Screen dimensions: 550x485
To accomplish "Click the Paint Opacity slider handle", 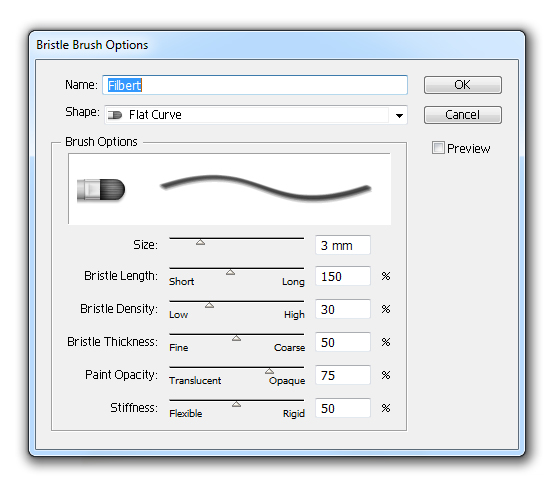I will (x=269, y=371).
